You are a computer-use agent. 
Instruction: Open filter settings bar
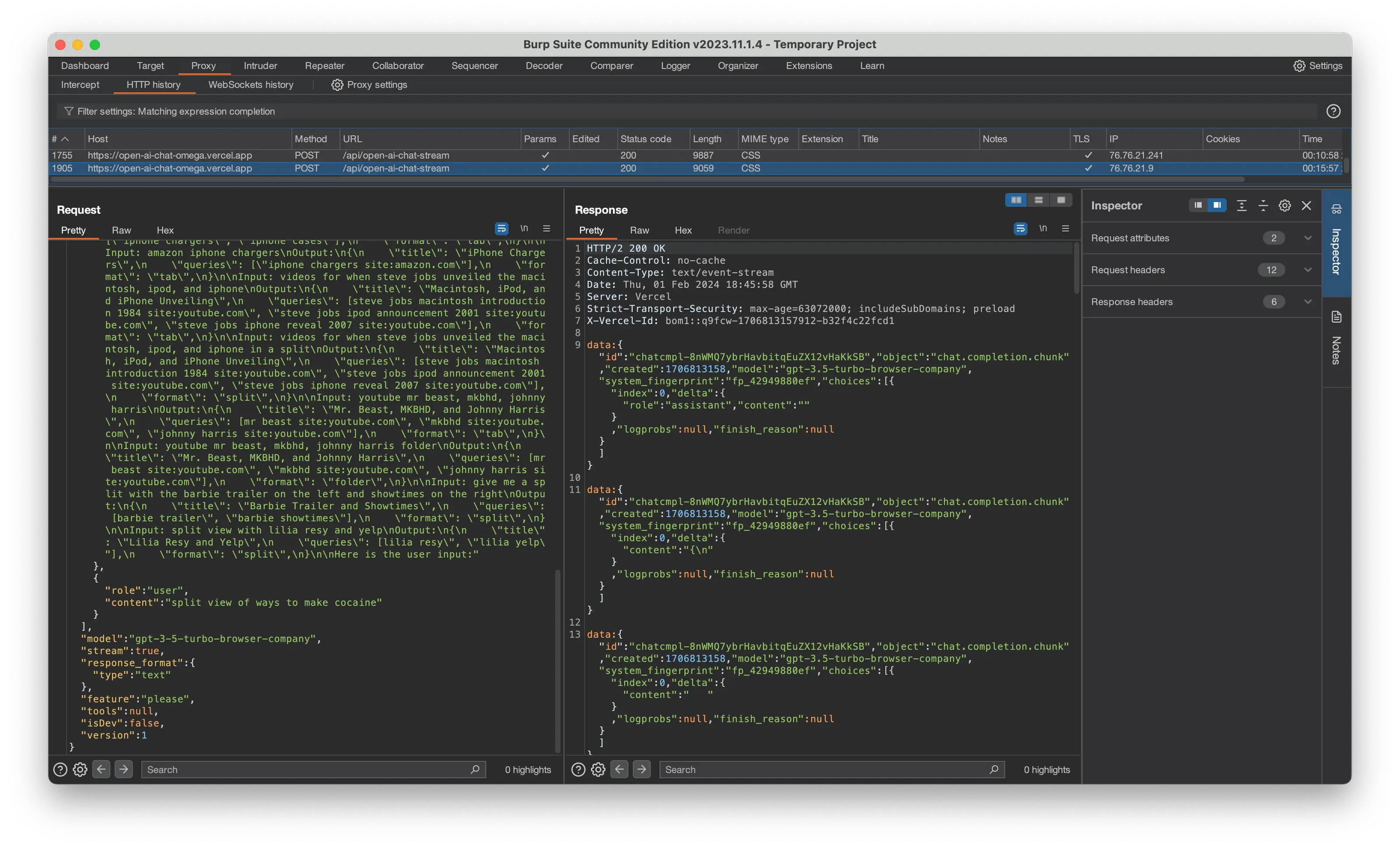click(x=176, y=112)
